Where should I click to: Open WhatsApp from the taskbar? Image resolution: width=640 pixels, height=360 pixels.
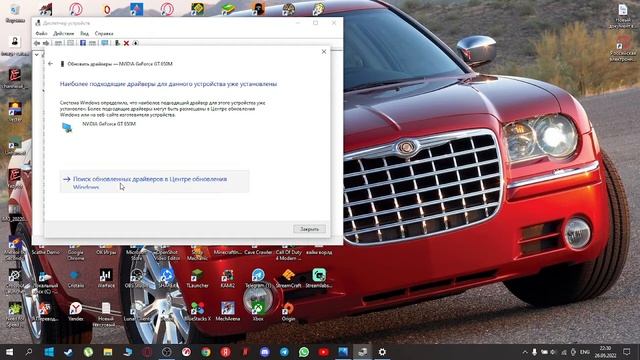click(x=304, y=352)
